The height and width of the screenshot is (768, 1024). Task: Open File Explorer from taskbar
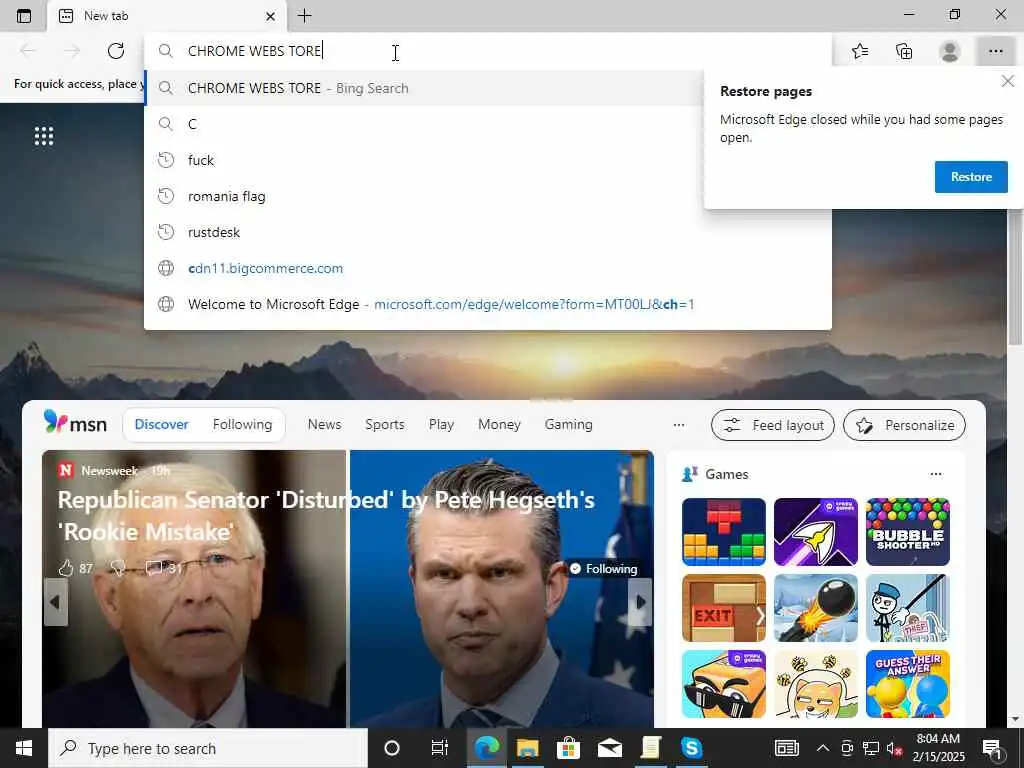tap(527, 748)
